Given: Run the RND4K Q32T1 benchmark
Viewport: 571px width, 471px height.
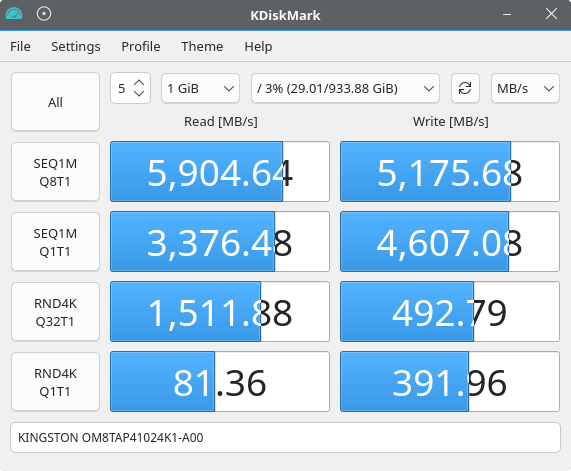Looking at the screenshot, I should (x=55, y=311).
